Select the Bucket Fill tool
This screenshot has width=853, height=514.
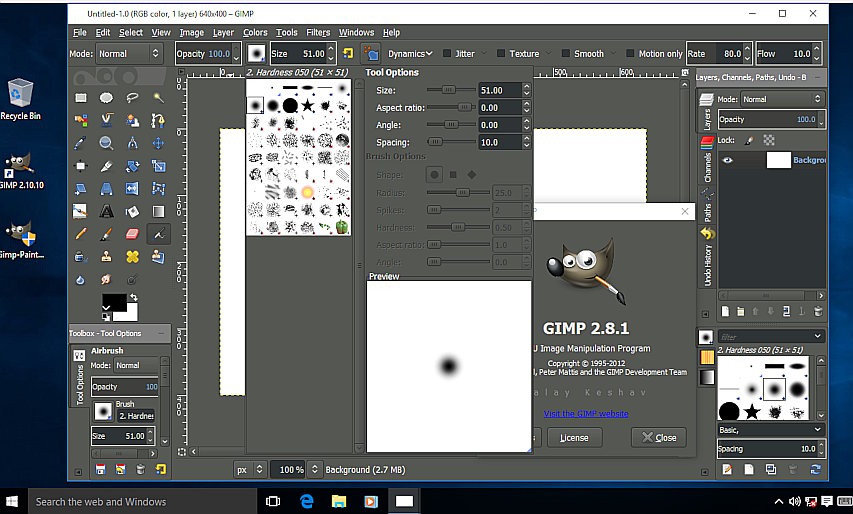tap(132, 212)
